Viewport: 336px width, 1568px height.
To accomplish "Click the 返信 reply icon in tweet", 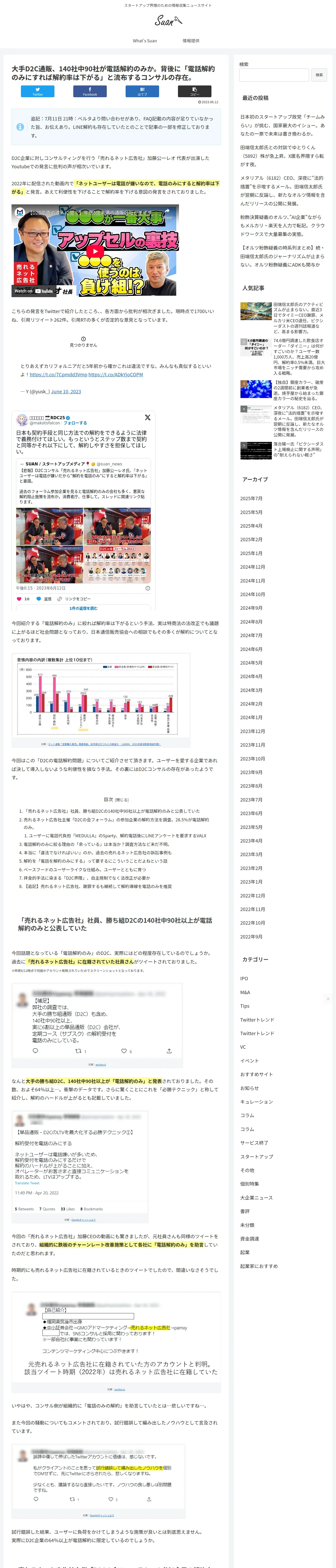I will (x=44, y=599).
